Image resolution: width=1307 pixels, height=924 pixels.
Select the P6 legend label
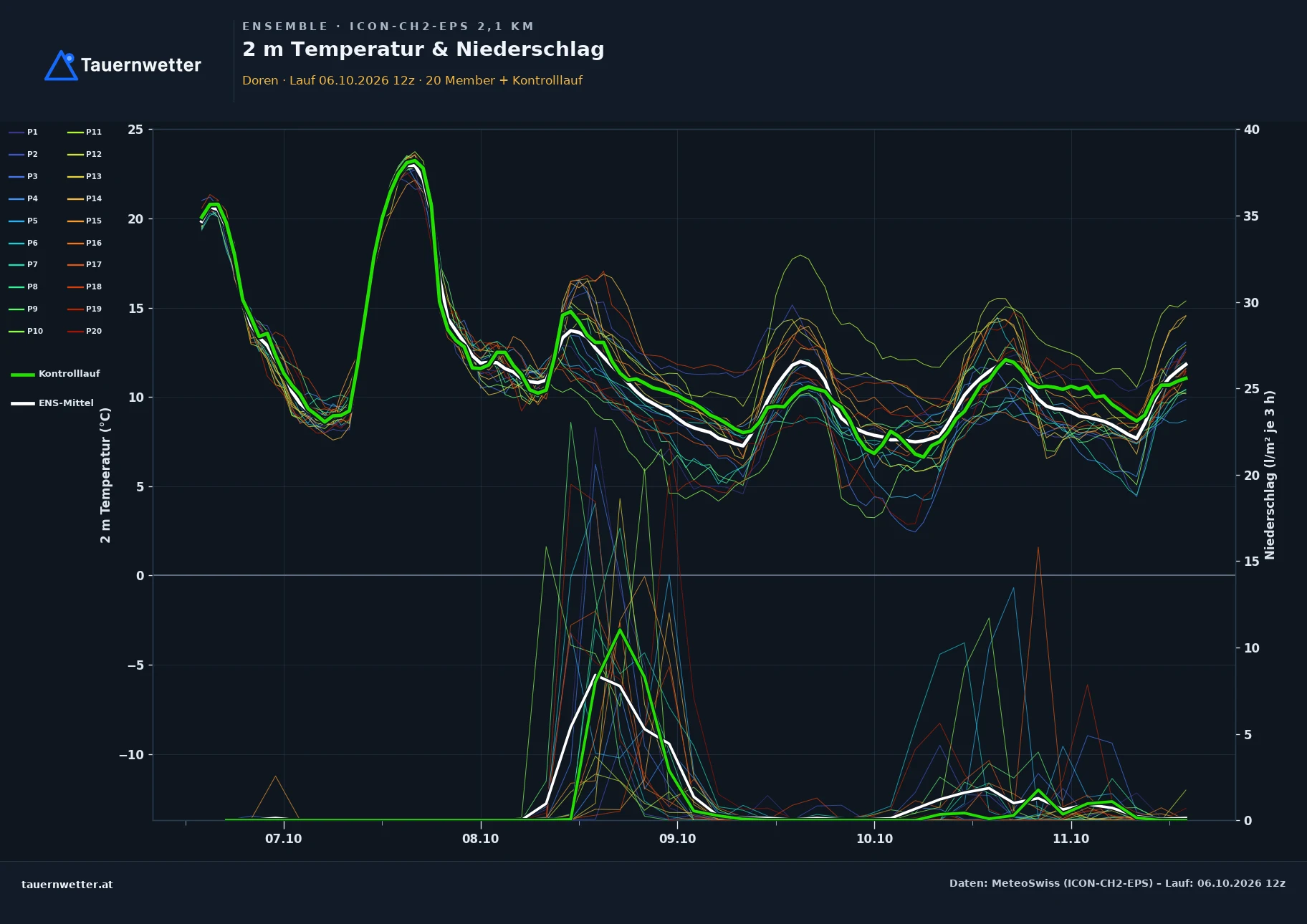24,243
